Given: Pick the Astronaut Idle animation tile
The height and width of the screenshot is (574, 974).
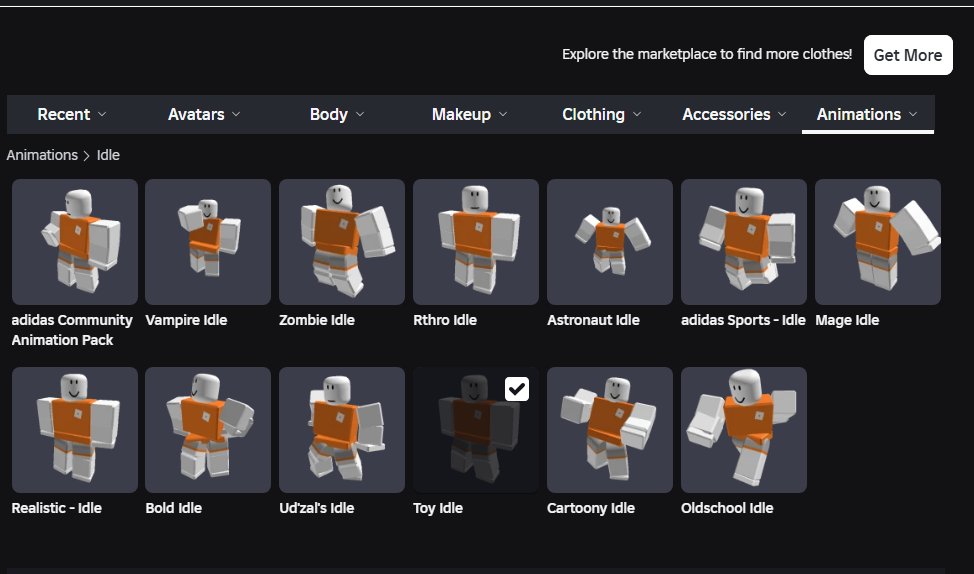Looking at the screenshot, I should pyautogui.click(x=609, y=242).
